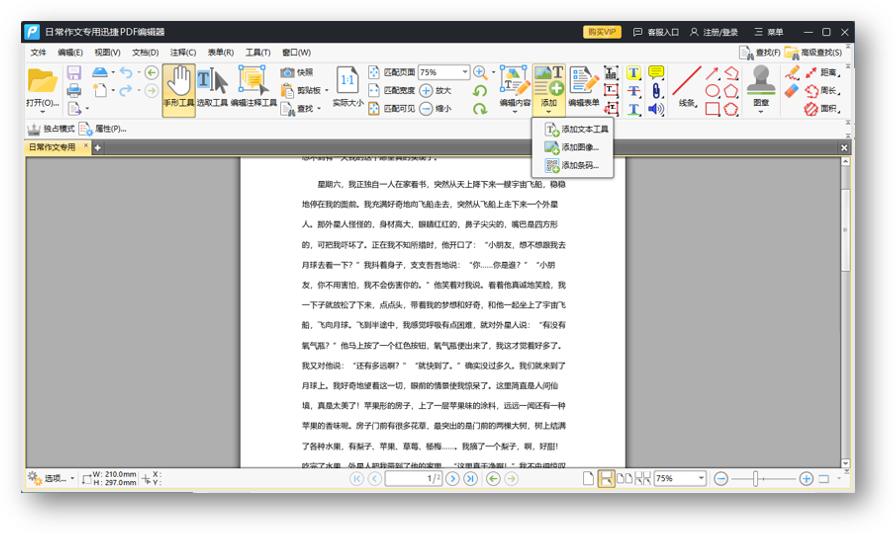The image size is (896, 534).
Task: Open the 注释(C) menu
Action: [x=183, y=52]
